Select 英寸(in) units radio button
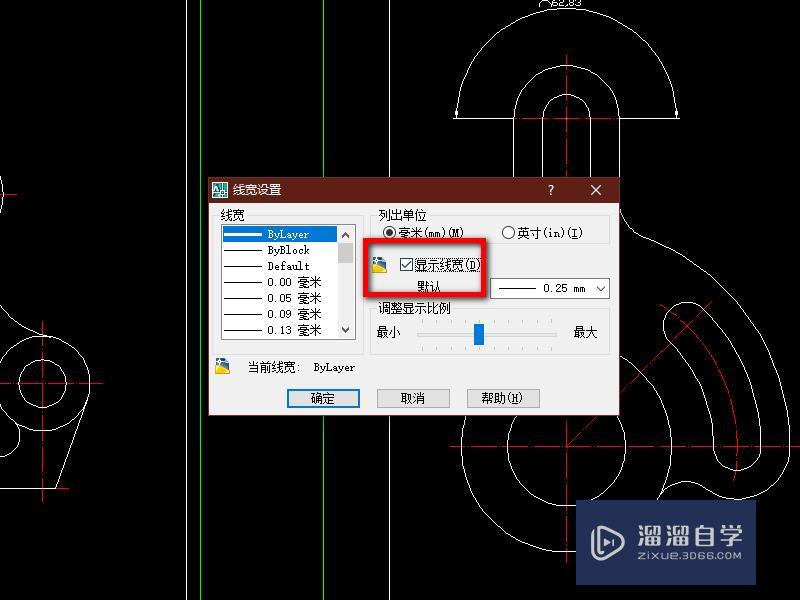The height and width of the screenshot is (600, 800). coord(508,233)
